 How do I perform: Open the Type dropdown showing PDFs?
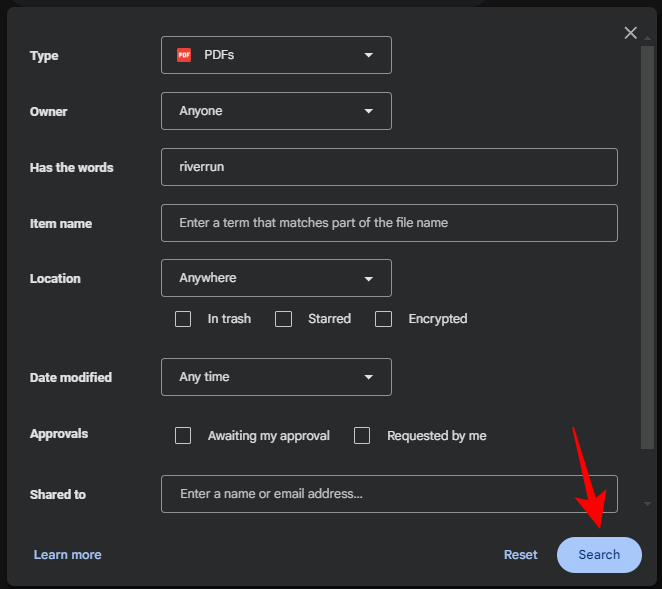point(276,55)
